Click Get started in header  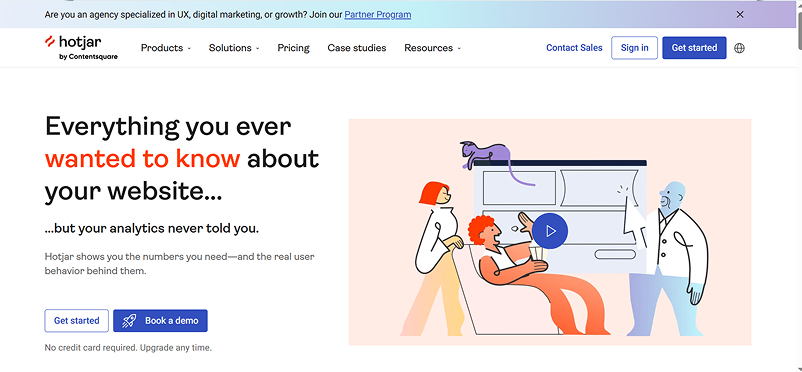694,48
